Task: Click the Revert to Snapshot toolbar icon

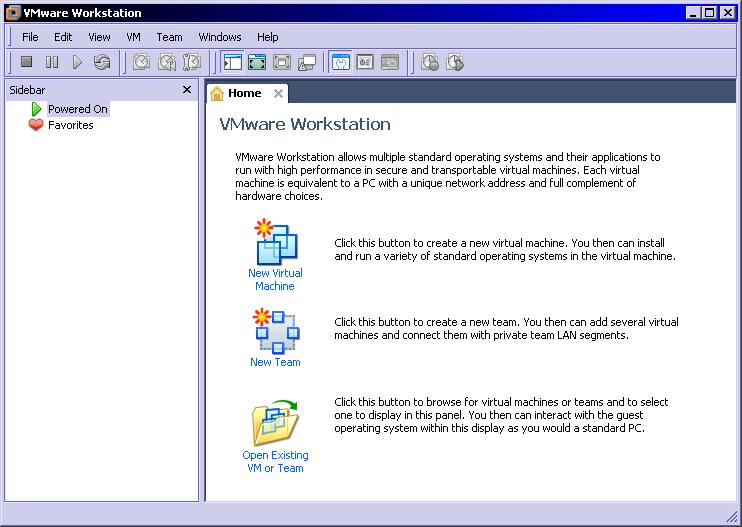Action: pos(167,62)
